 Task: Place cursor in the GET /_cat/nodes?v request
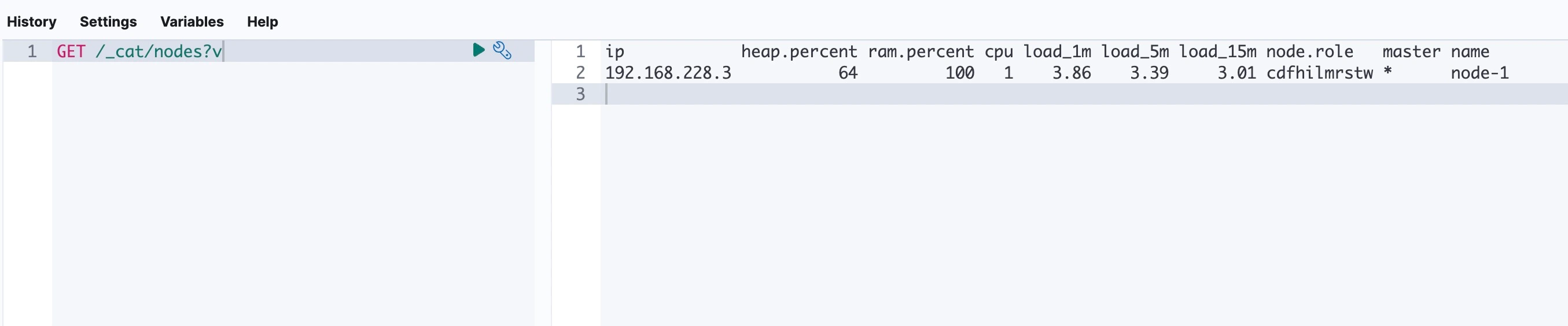(139, 51)
